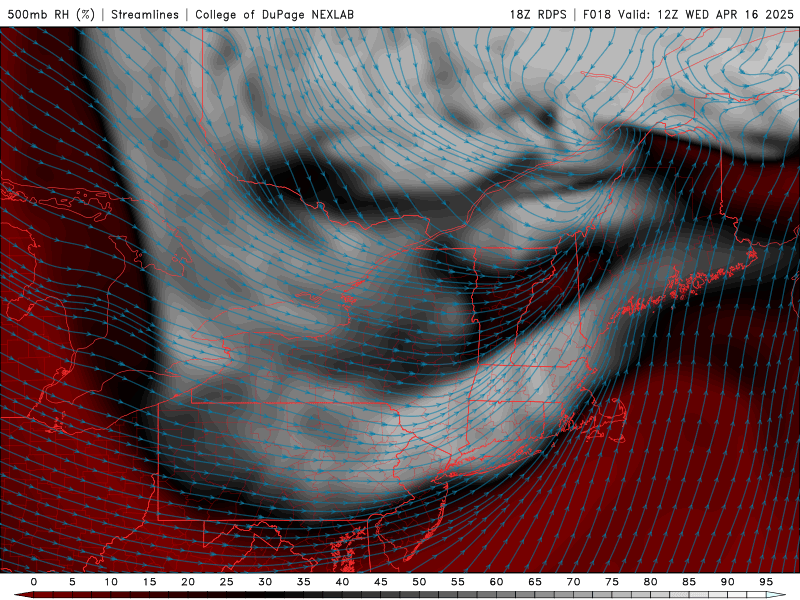Click the colorbar label "55"
Viewport: 800px width, 600px height.
458,582
